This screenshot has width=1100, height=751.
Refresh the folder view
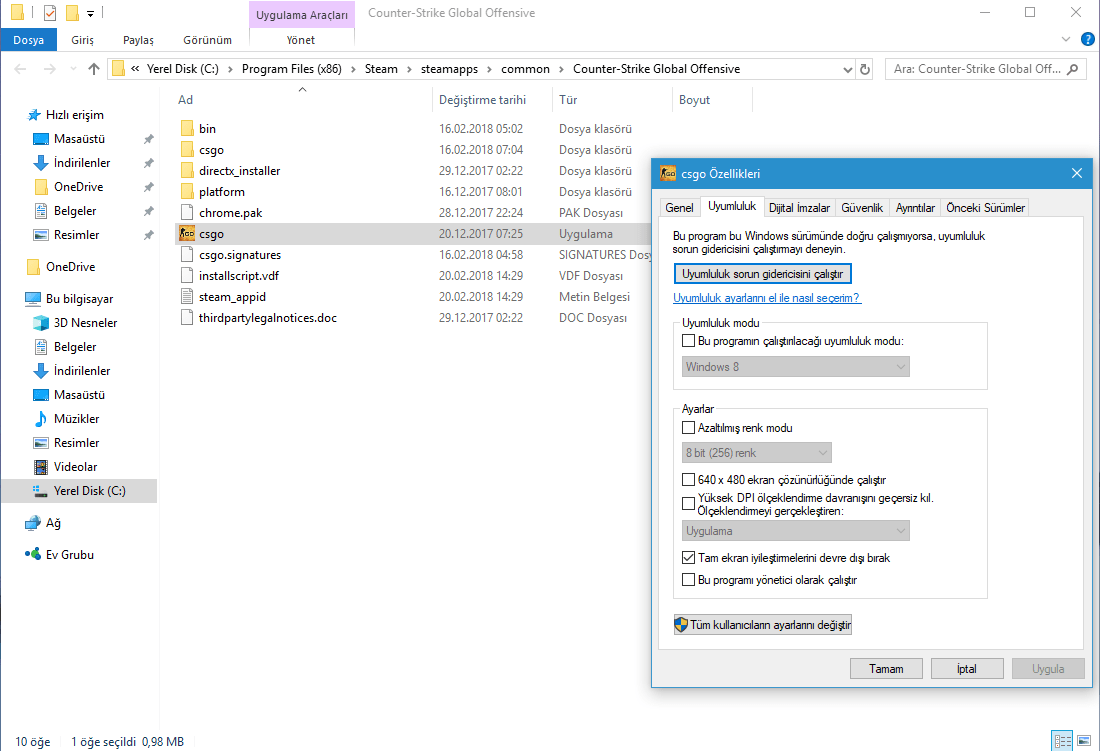click(865, 69)
